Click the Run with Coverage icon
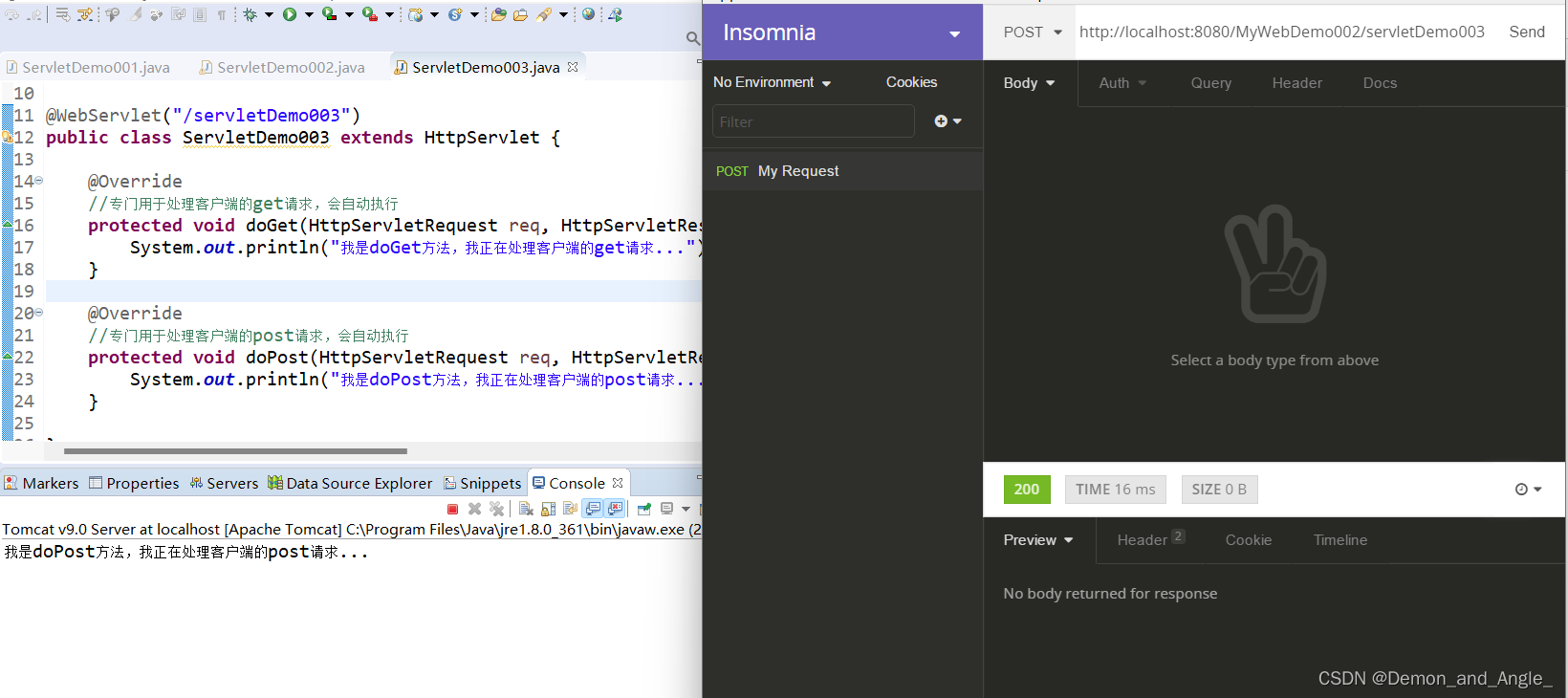This screenshot has height=698, width=1568. point(329,14)
